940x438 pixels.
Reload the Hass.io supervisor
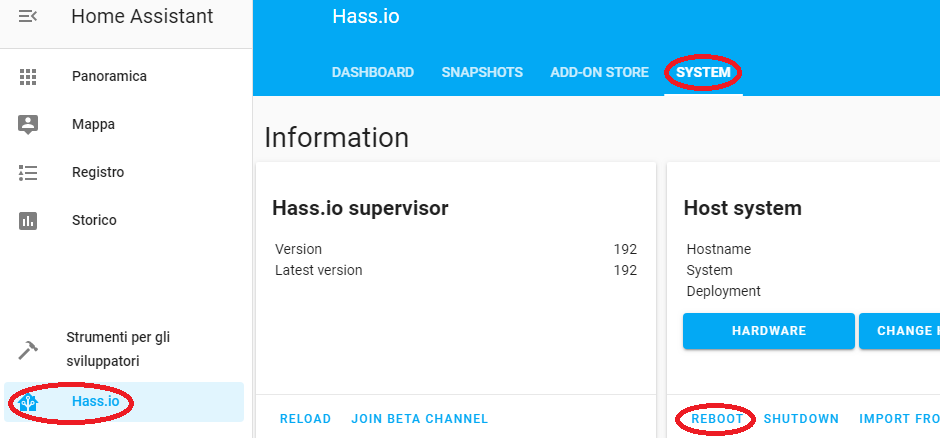(305, 419)
